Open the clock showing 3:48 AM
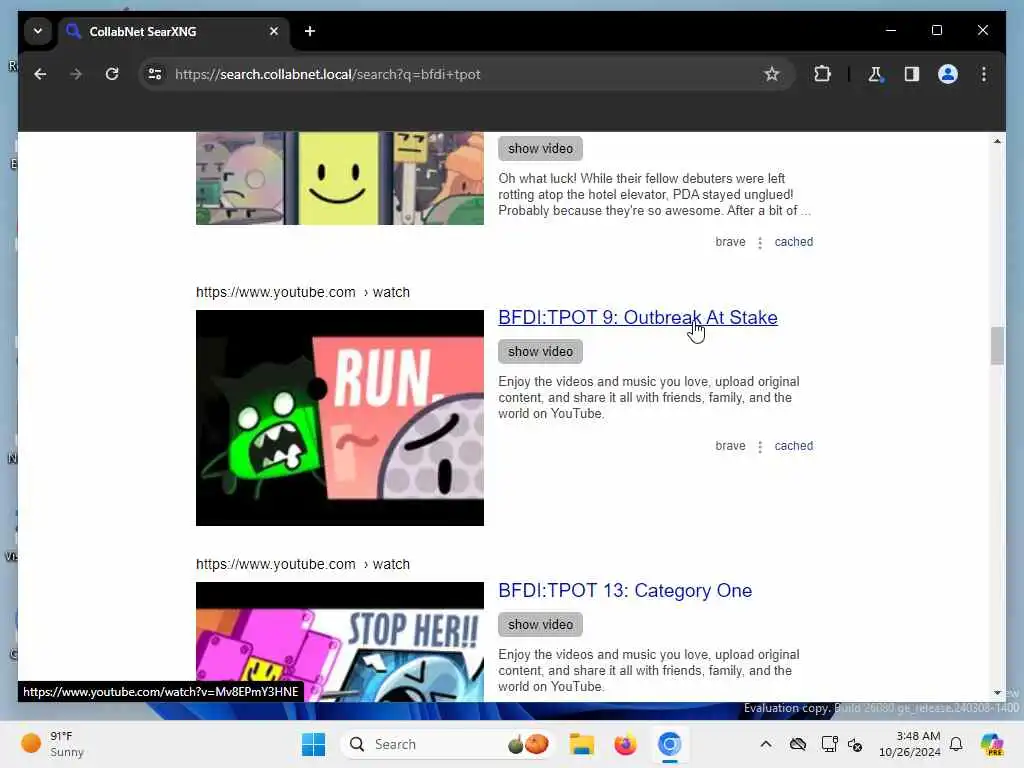This screenshot has width=1024, height=768. tap(909, 744)
